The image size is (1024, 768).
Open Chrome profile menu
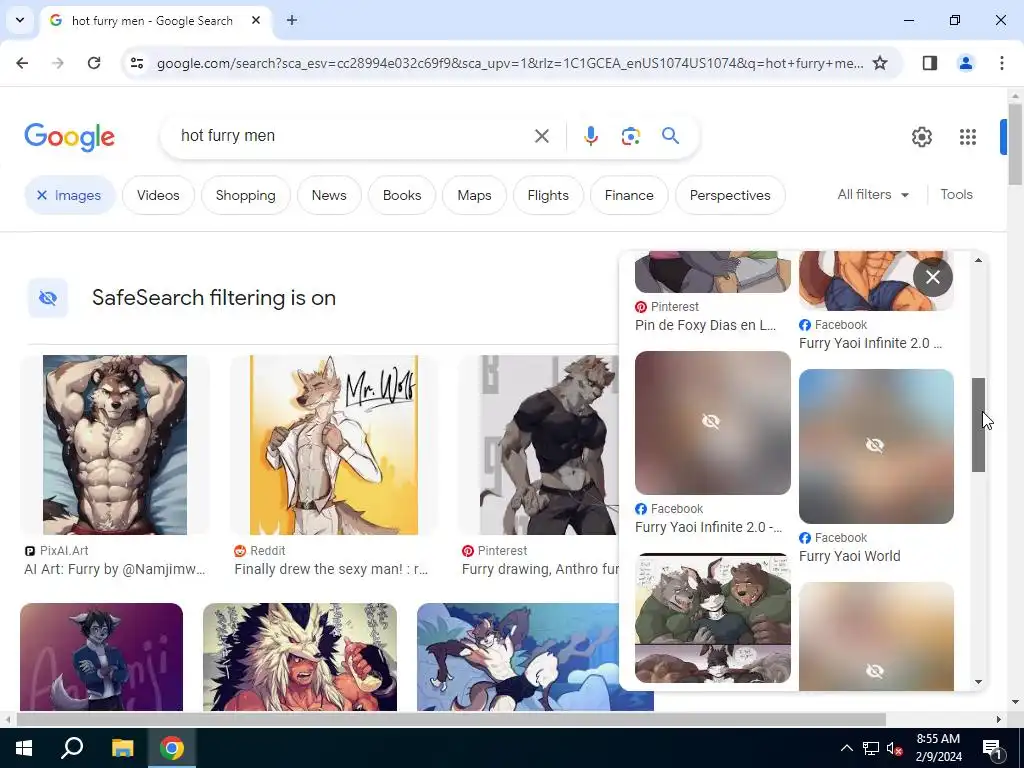tap(965, 63)
